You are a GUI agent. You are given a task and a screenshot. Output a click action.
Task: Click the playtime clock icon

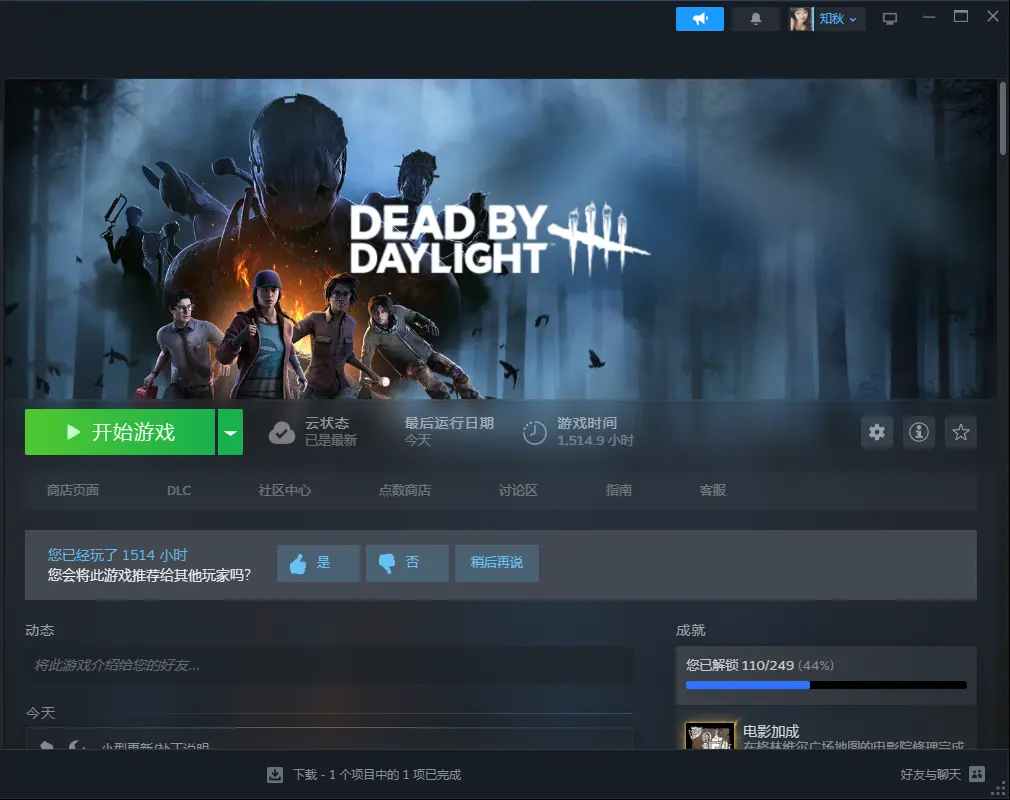tap(534, 433)
